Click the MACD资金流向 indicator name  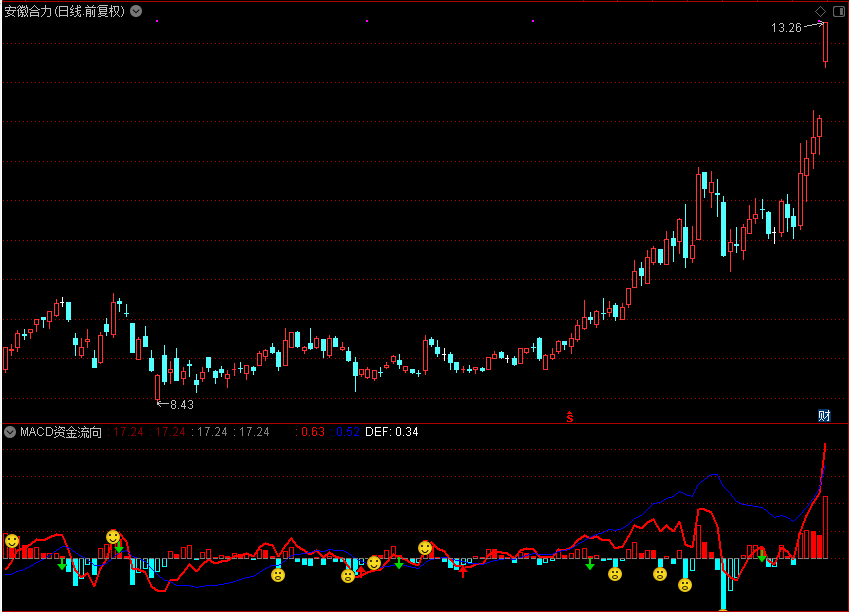click(61, 432)
